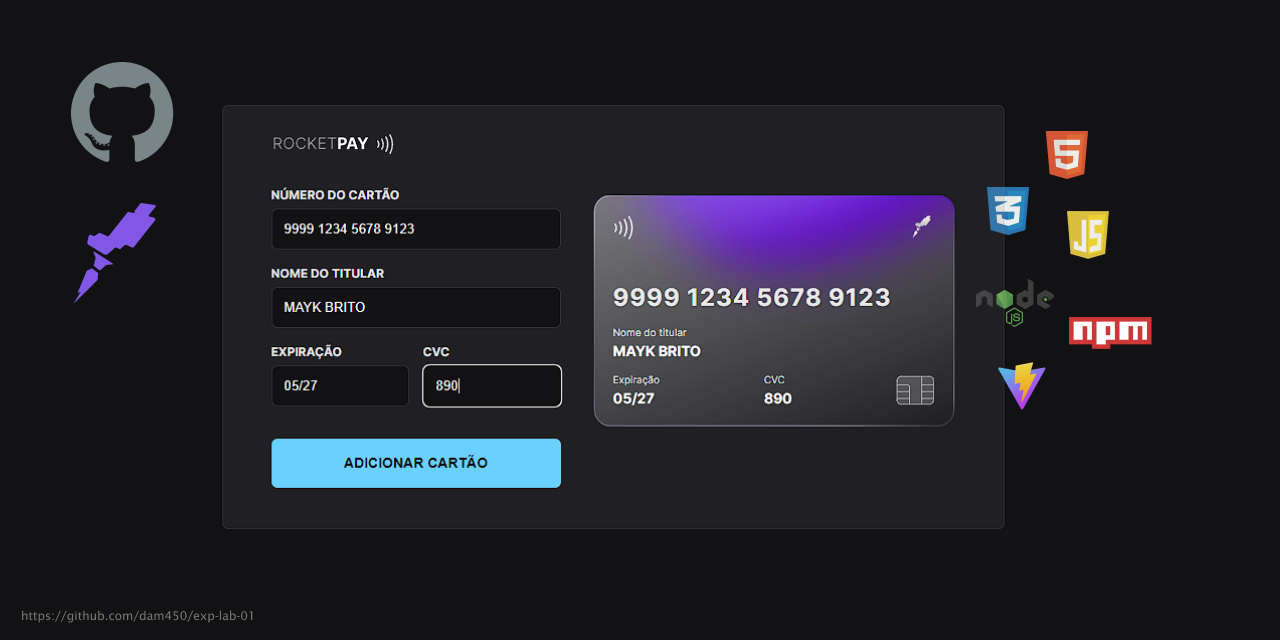Open the GitHub exp-lab-01 repository link
This screenshot has width=1280, height=640.
(x=138, y=616)
